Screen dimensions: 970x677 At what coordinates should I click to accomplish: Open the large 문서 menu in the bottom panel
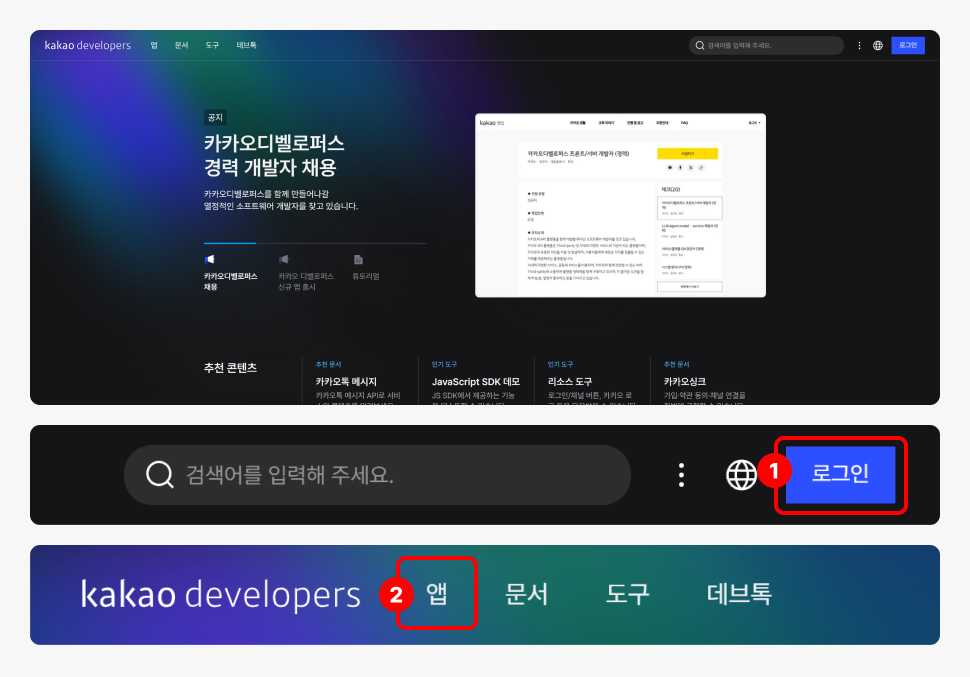pyautogui.click(x=526, y=594)
